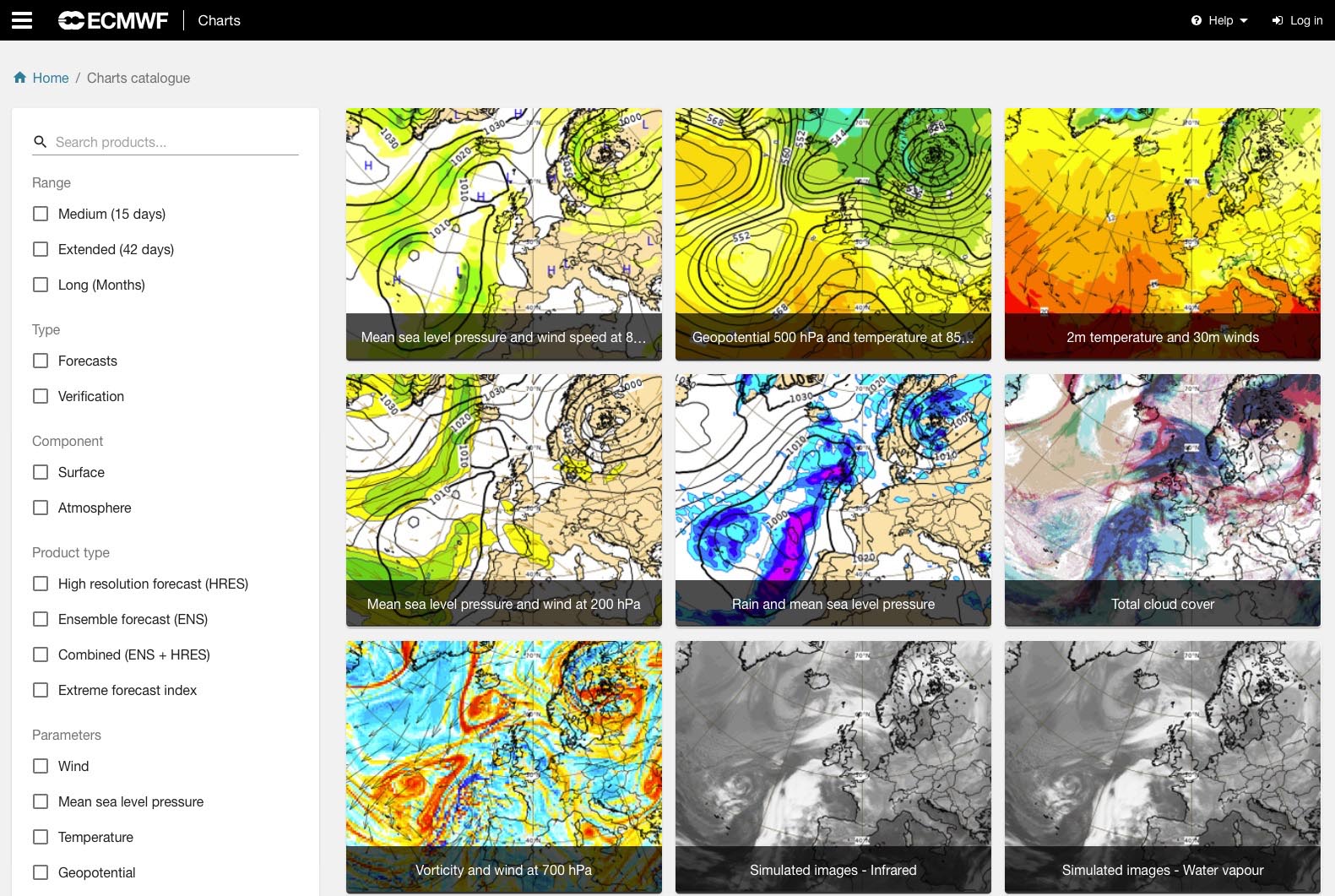Click the Type filter heading
This screenshot has height=896, width=1335.
46,329
